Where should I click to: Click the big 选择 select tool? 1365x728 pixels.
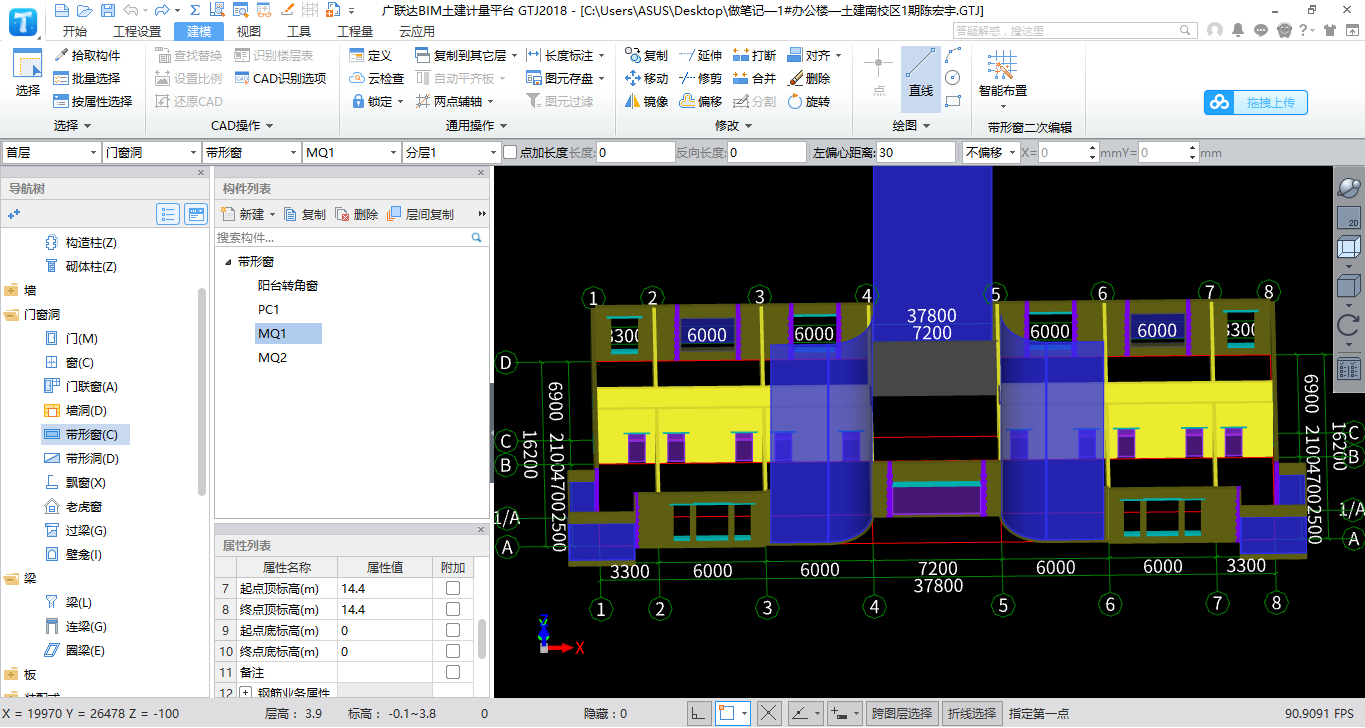27,76
